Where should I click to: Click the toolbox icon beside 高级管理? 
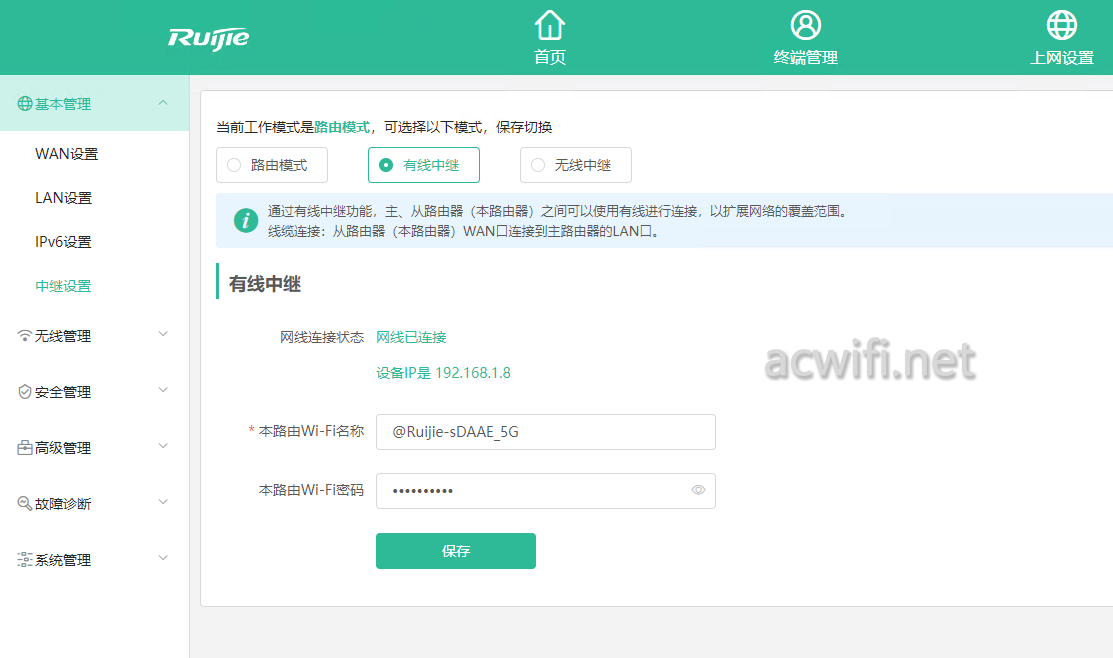point(25,448)
